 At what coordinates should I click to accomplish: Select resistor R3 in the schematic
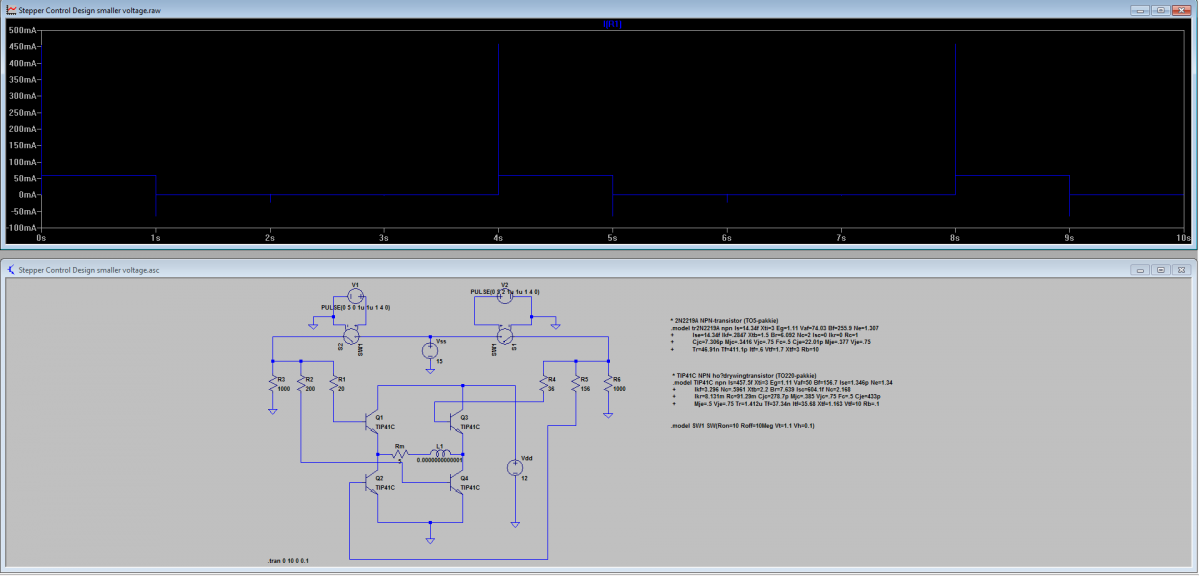click(273, 384)
